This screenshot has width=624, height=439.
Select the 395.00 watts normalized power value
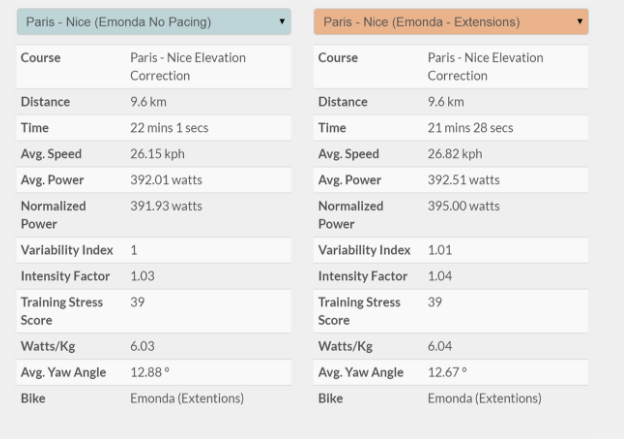pos(463,206)
